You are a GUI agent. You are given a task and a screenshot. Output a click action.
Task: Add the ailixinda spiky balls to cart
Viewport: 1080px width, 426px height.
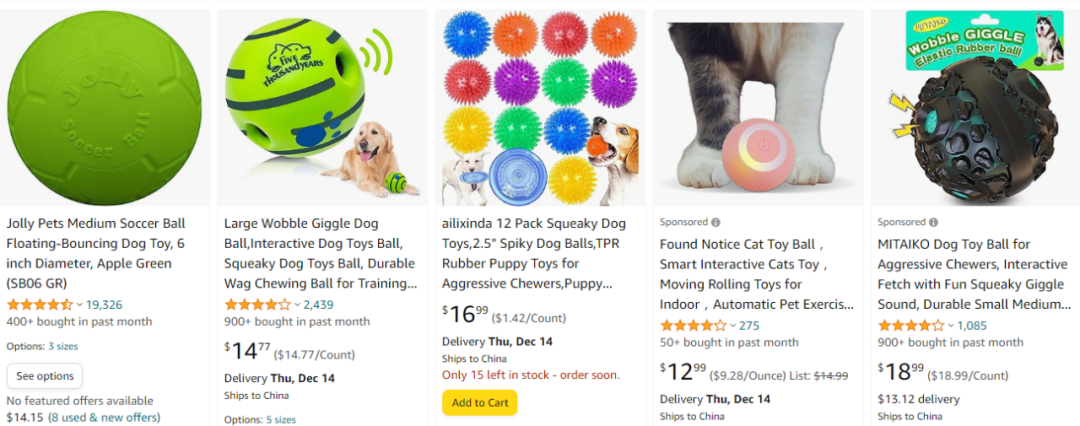480,403
